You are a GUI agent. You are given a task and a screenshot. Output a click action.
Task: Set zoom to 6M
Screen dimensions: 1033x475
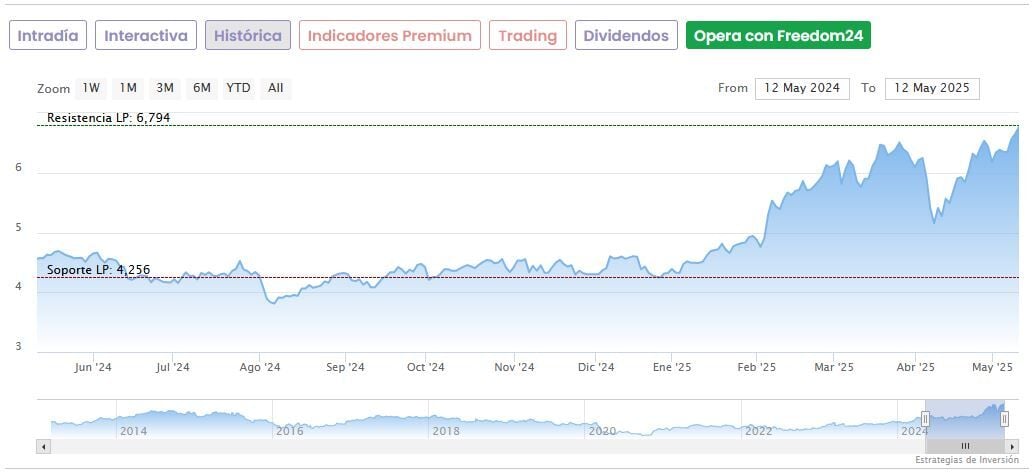tap(202, 88)
